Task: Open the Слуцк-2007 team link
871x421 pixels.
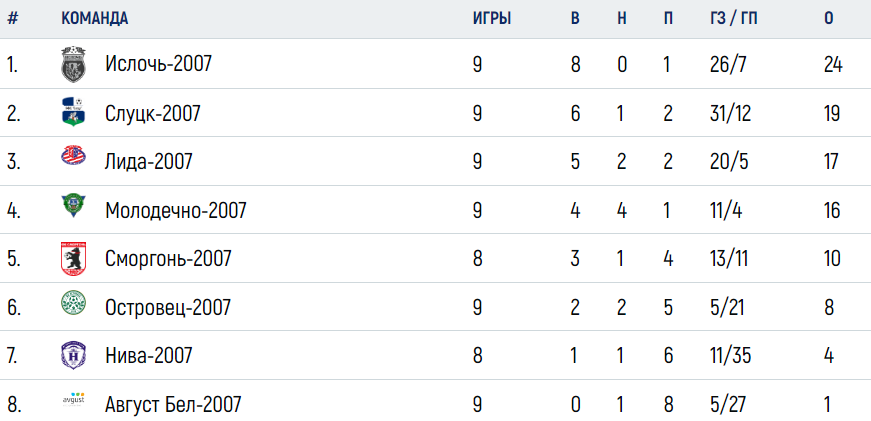Action: point(153,113)
